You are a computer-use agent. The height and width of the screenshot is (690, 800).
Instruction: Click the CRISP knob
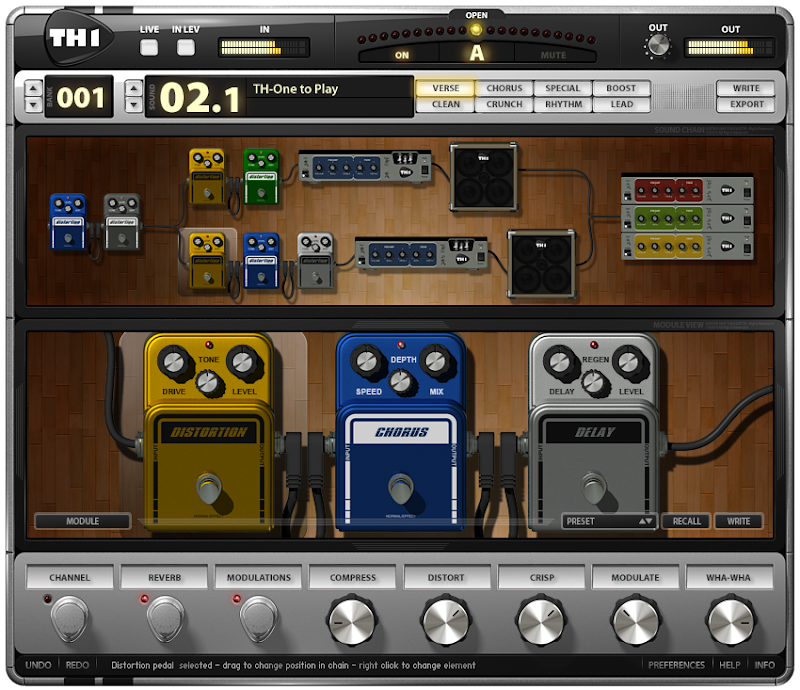pos(541,622)
